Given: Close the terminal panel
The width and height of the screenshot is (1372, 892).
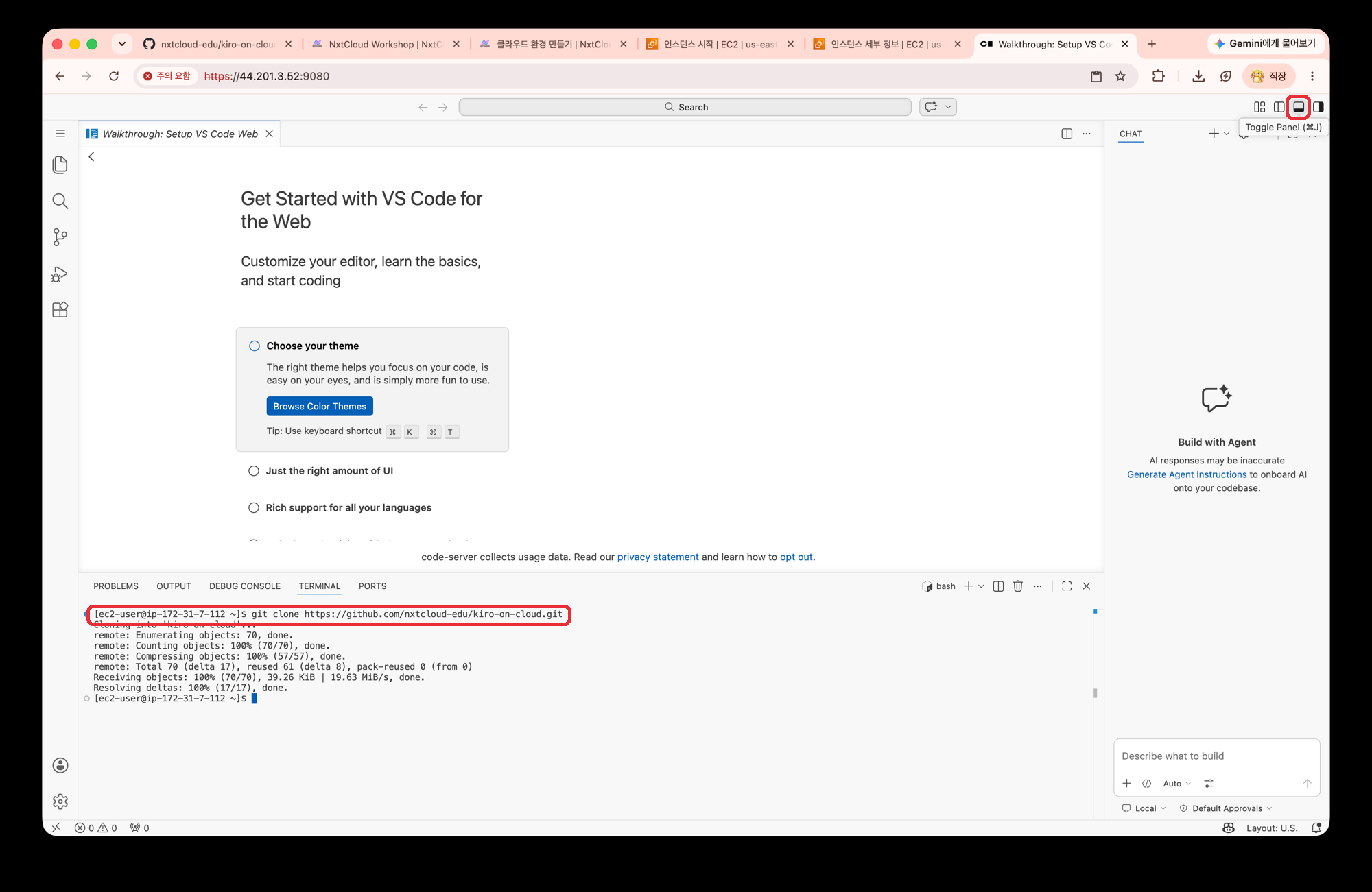Looking at the screenshot, I should (1087, 586).
